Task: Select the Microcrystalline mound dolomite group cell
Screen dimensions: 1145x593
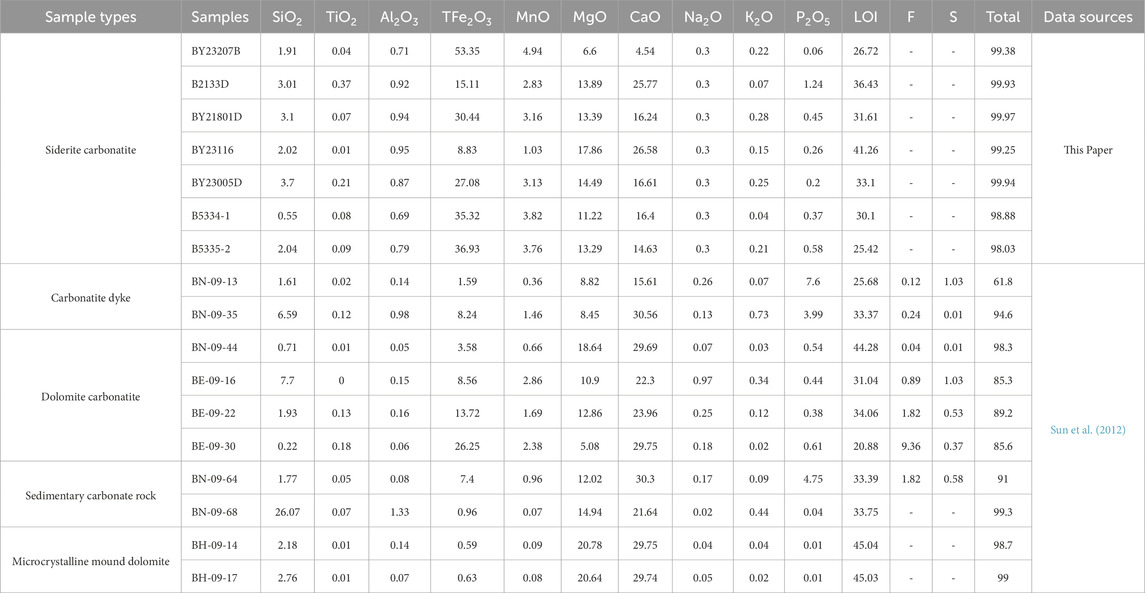Action: pyautogui.click(x=91, y=560)
